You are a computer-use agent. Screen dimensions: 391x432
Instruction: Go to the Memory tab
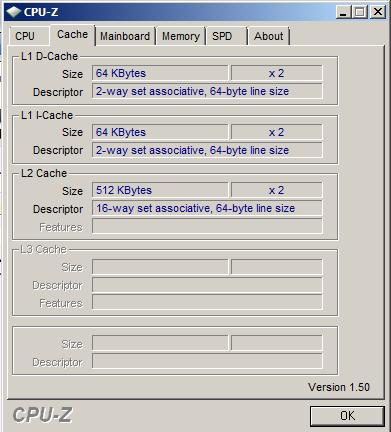[x=181, y=36]
